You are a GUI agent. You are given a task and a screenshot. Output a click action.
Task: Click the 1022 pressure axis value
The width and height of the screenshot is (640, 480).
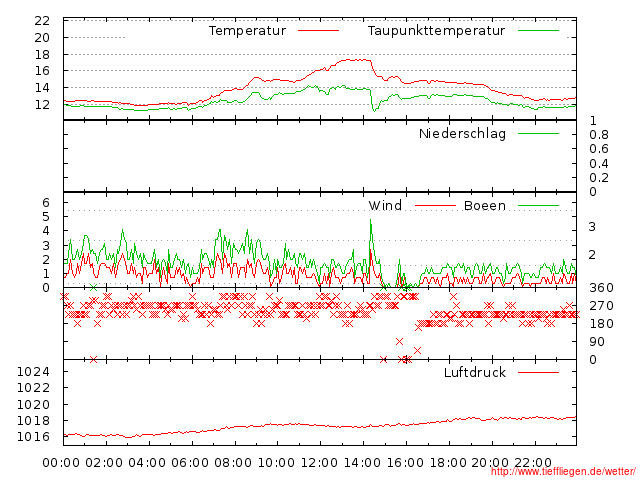(33, 388)
